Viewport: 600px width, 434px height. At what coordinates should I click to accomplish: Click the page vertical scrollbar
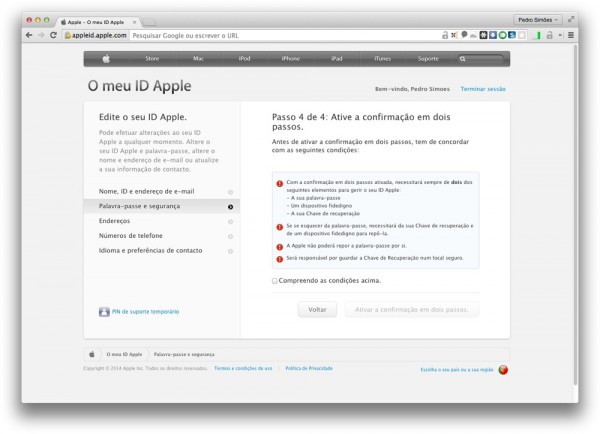575,214
